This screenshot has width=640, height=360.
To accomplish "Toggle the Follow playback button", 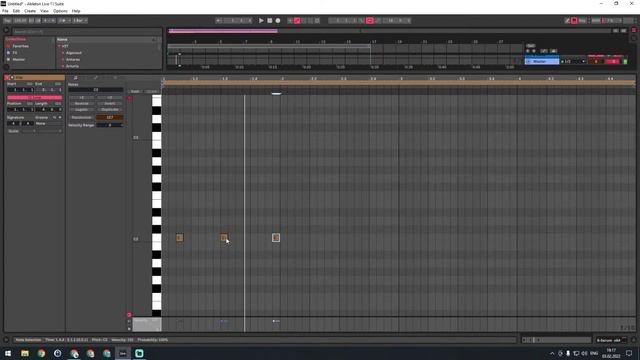I will pyautogui.click(x=219, y=20).
